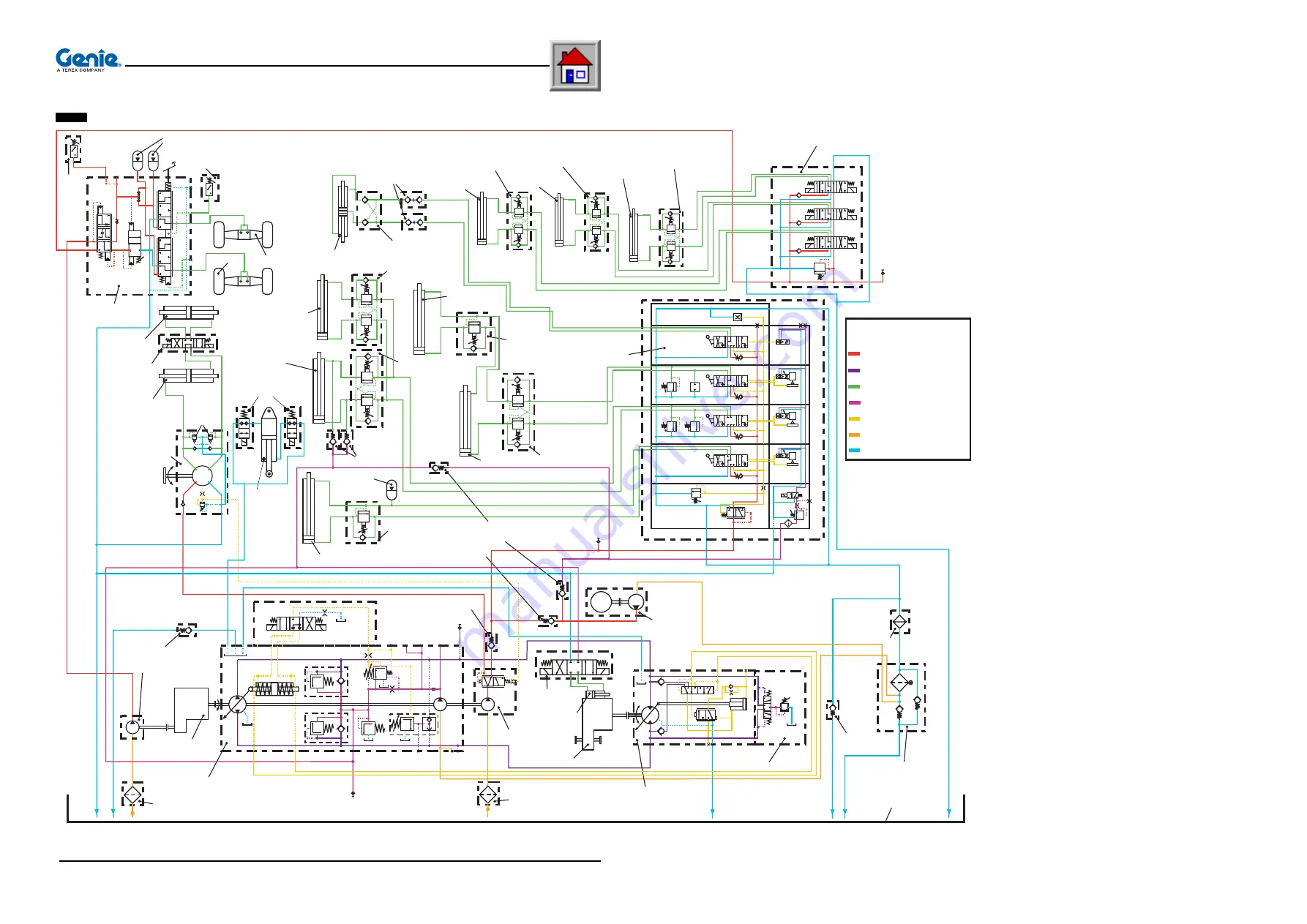
Task: Select the yellow legend color bar
Action: coord(854,418)
